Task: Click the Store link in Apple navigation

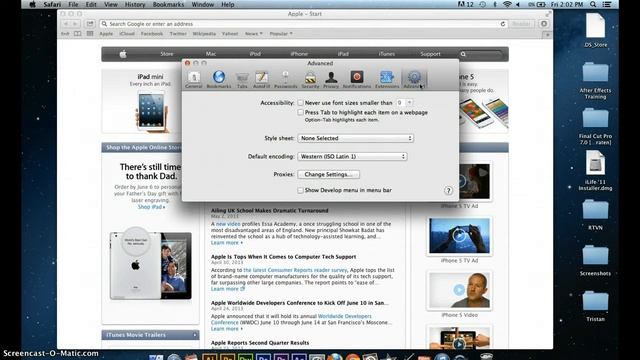Action: pyautogui.click(x=167, y=54)
